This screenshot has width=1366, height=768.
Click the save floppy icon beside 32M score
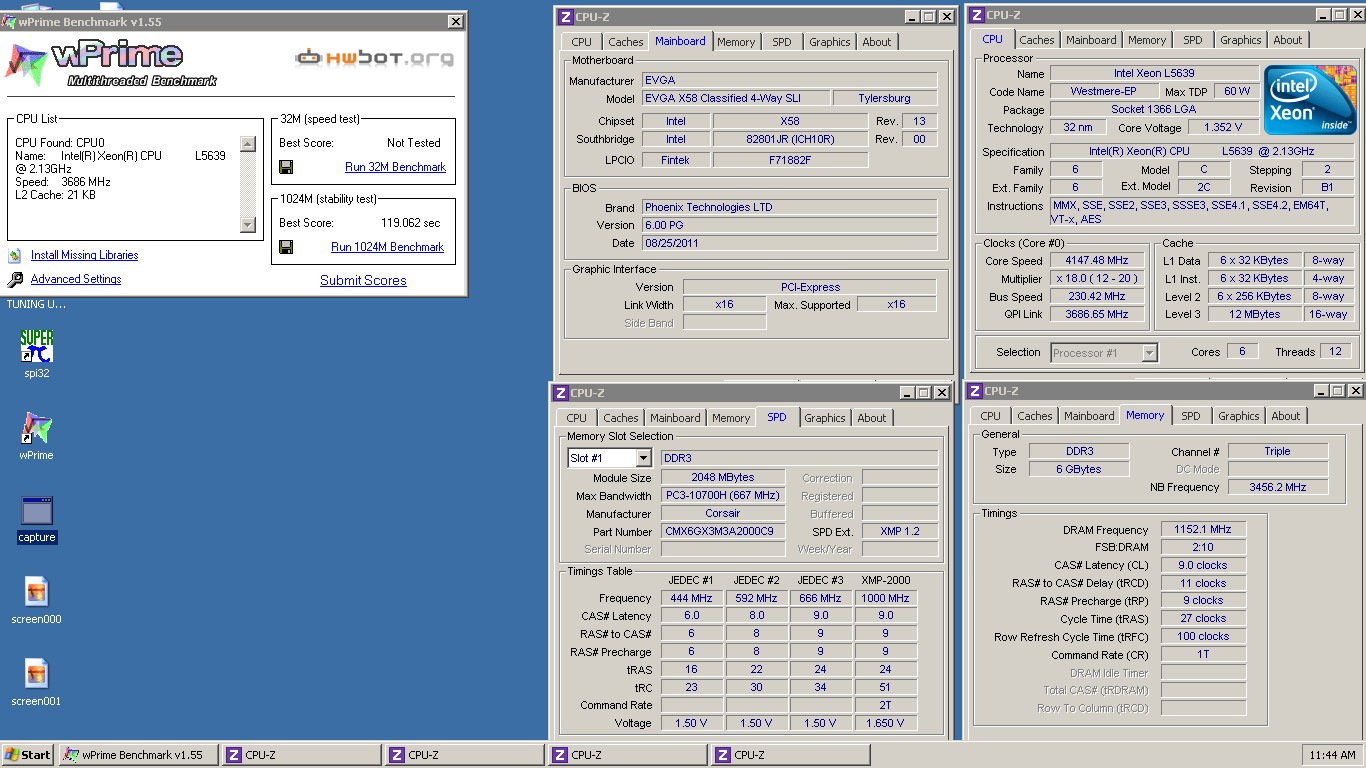click(x=286, y=167)
